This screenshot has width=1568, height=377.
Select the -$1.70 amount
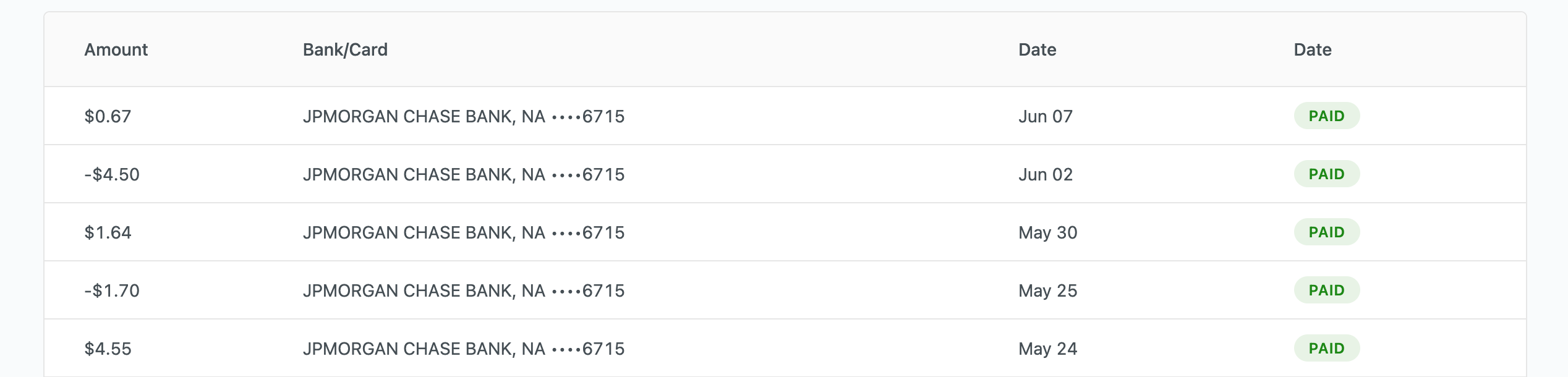point(112,290)
